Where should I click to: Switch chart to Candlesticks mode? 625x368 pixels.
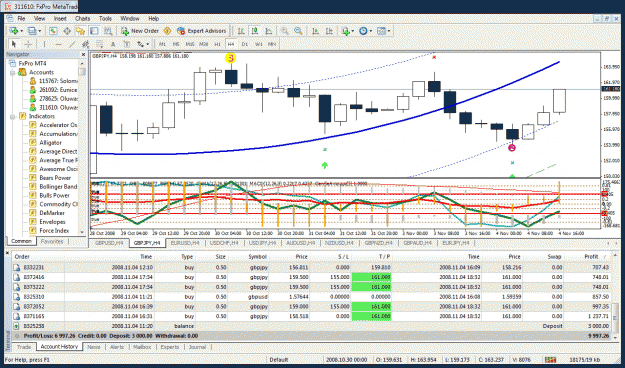pyautogui.click(x=255, y=31)
